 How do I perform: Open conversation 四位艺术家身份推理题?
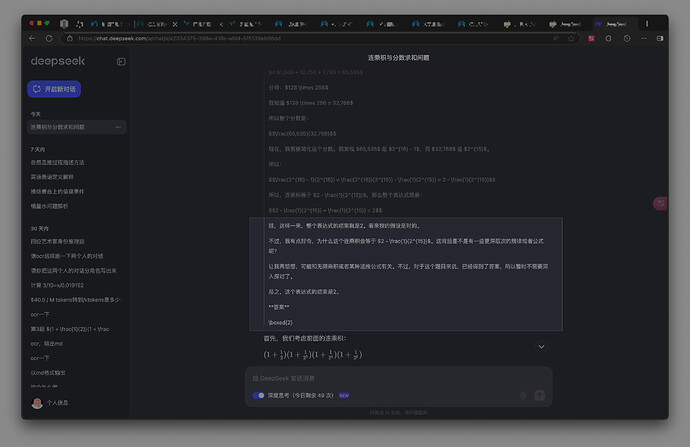[57, 242]
